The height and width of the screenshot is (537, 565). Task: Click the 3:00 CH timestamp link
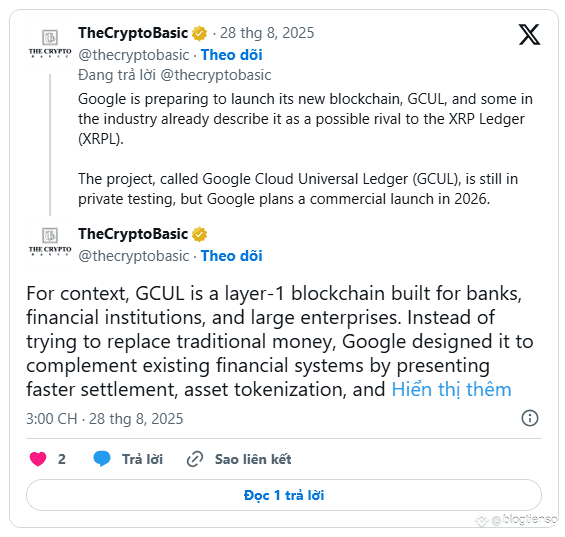tap(104, 419)
